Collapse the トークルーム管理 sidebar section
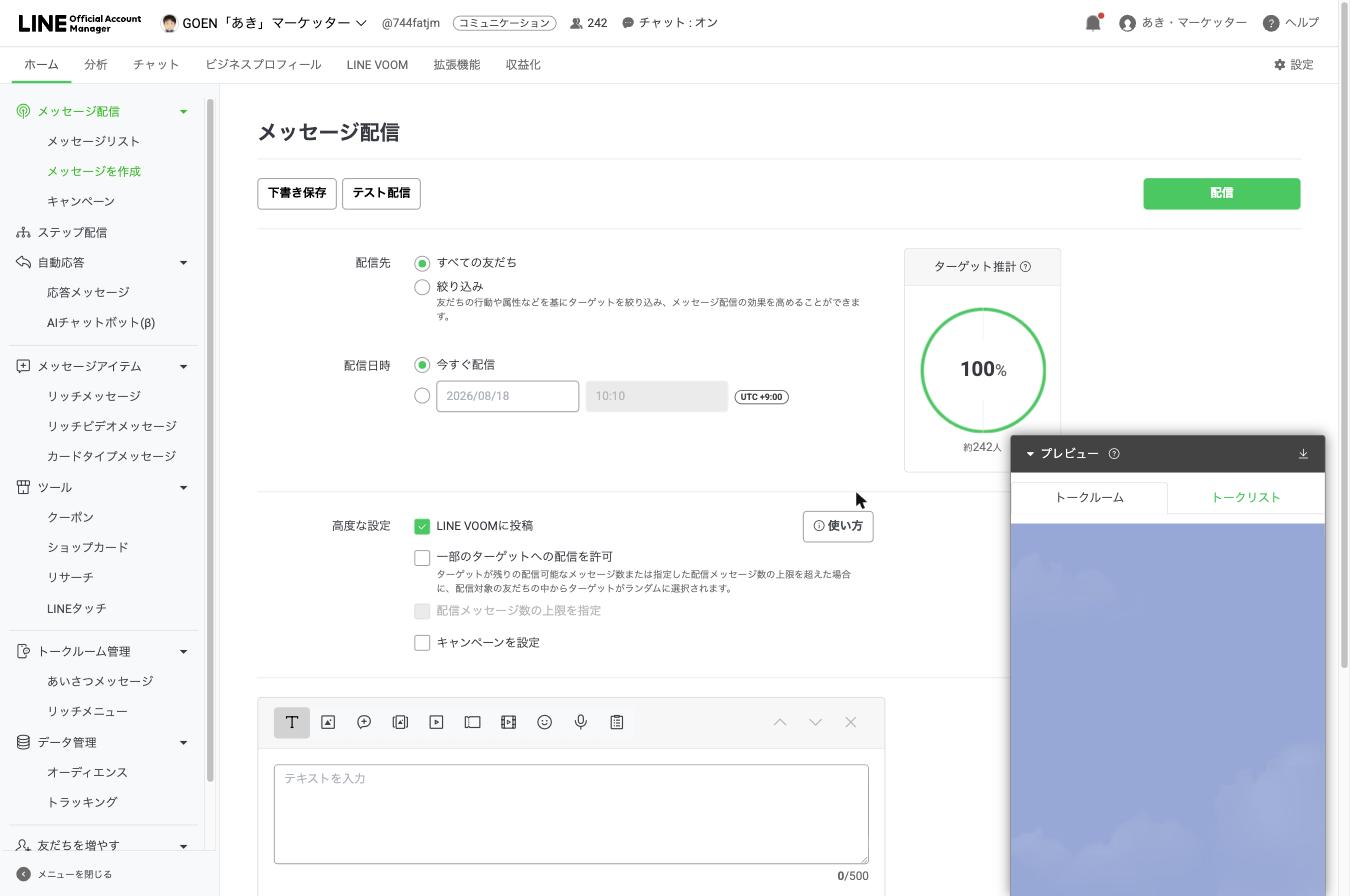The image size is (1350, 896). pos(183,651)
